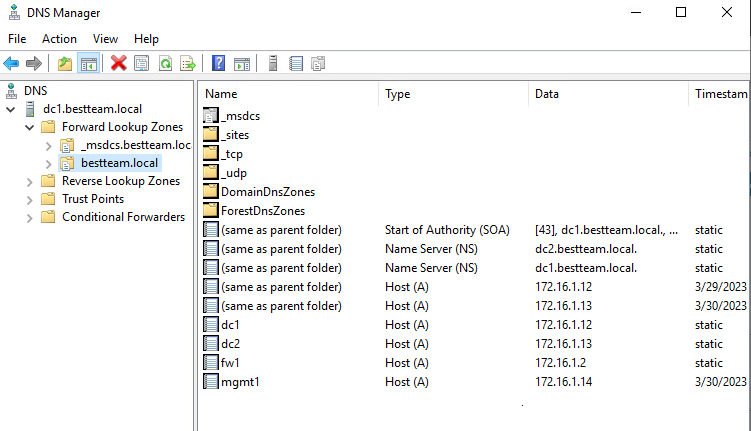Sort by the Data column header
The image size is (751, 431).
pos(608,94)
